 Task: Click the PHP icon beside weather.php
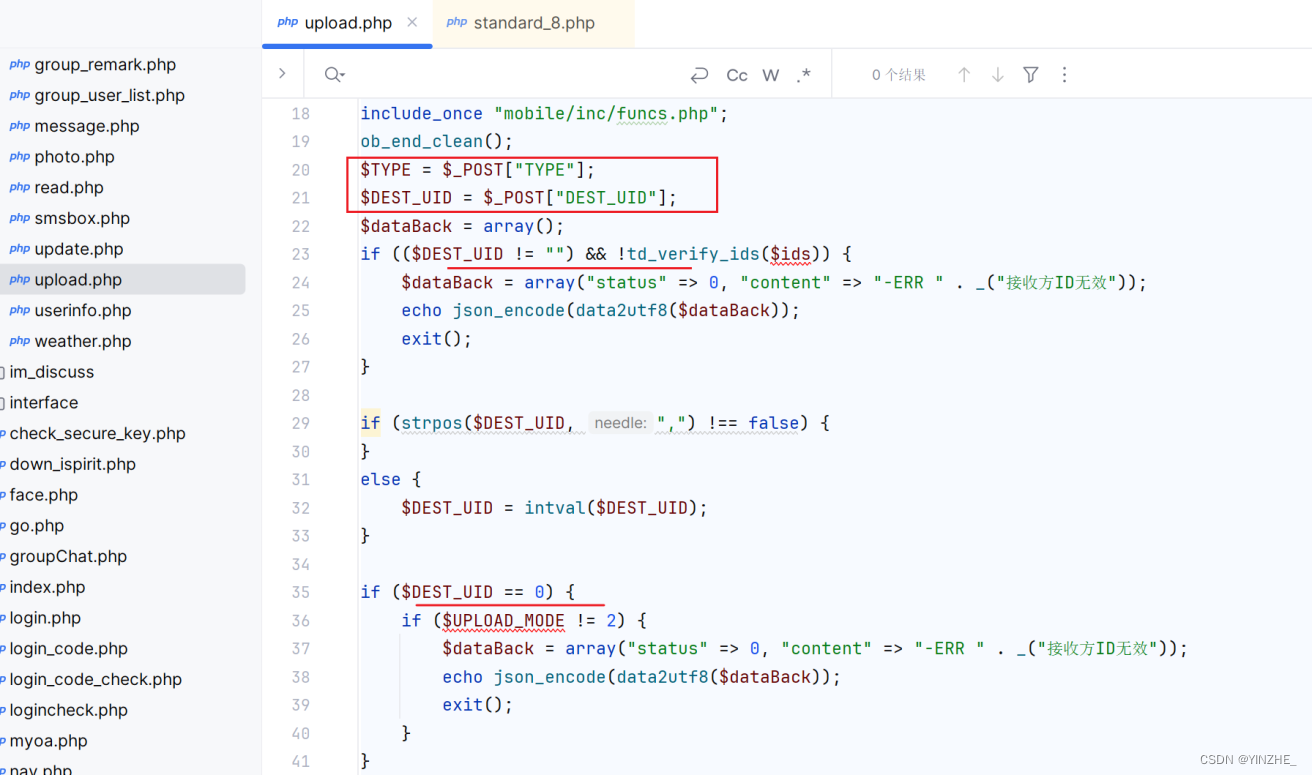click(x=20, y=342)
